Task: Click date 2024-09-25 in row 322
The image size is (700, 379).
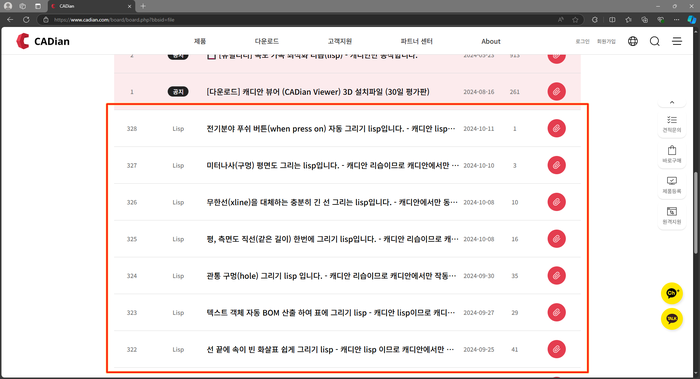Action: (x=479, y=350)
